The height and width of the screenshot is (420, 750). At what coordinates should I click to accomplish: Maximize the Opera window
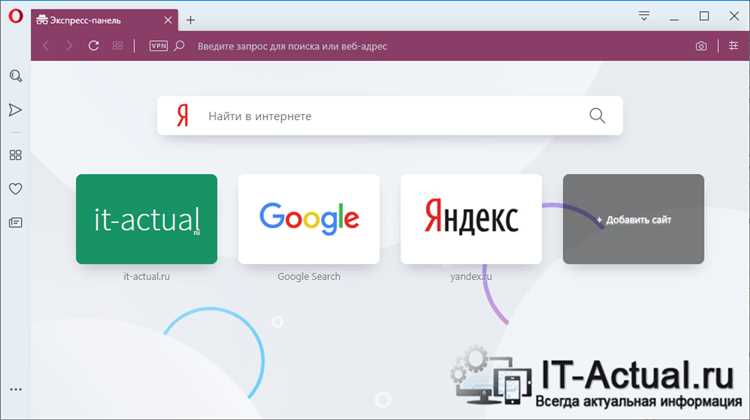[x=704, y=16]
